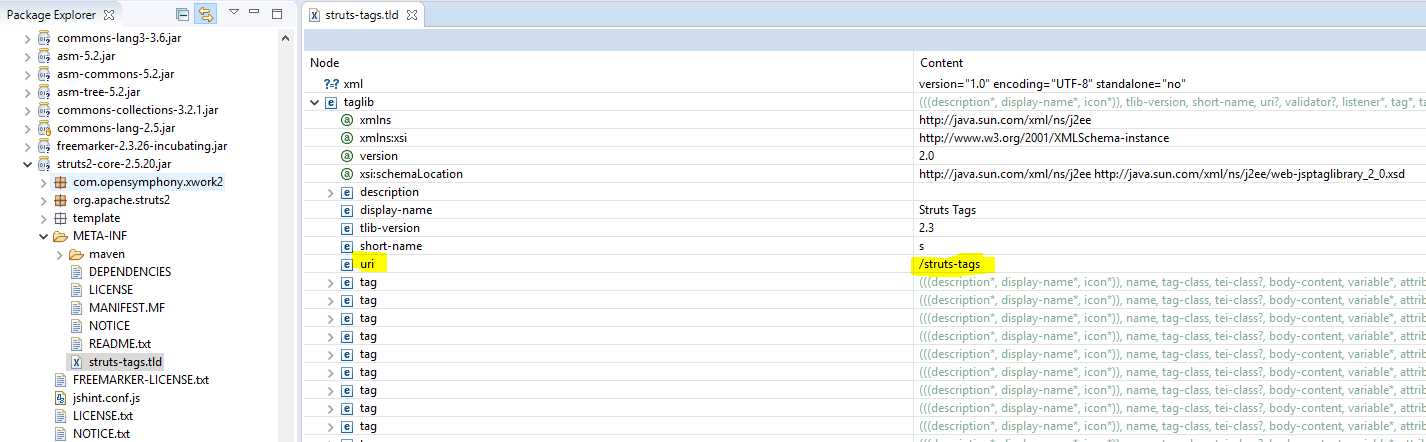Click the commons-lang-2.5.jar jar icon
1426x442 pixels.
point(44,128)
